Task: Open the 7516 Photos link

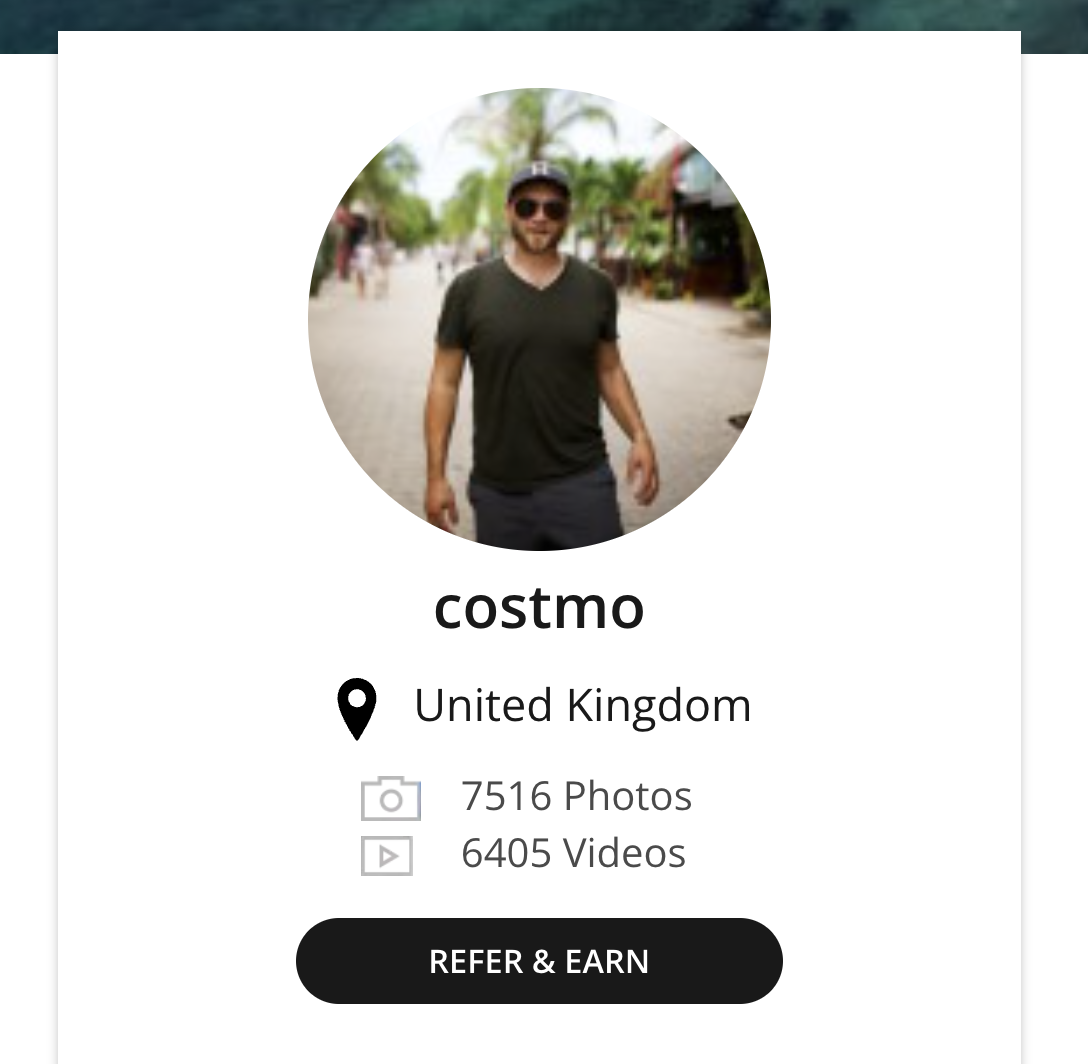Action: (577, 795)
